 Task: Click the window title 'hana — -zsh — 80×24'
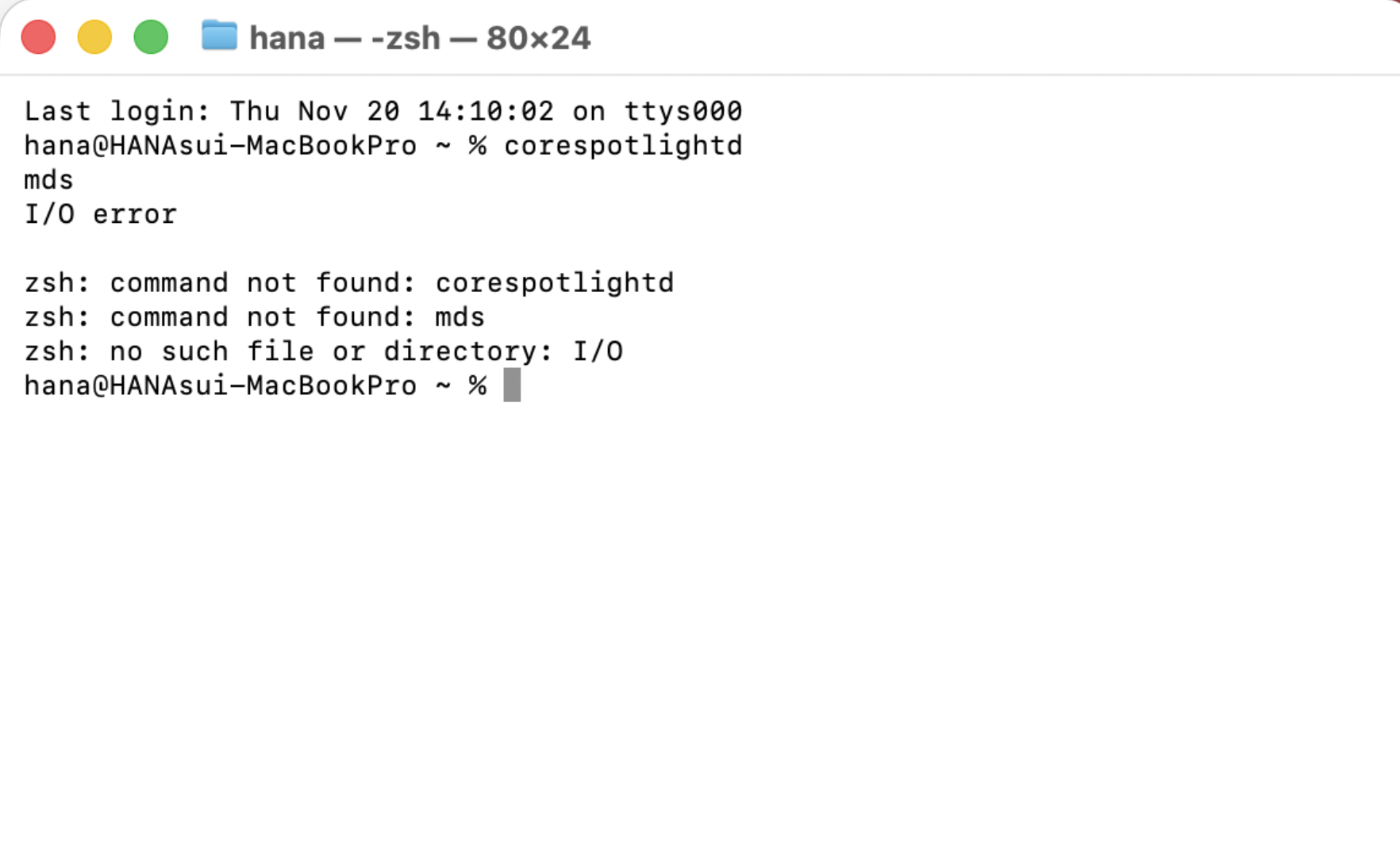pyautogui.click(x=420, y=38)
